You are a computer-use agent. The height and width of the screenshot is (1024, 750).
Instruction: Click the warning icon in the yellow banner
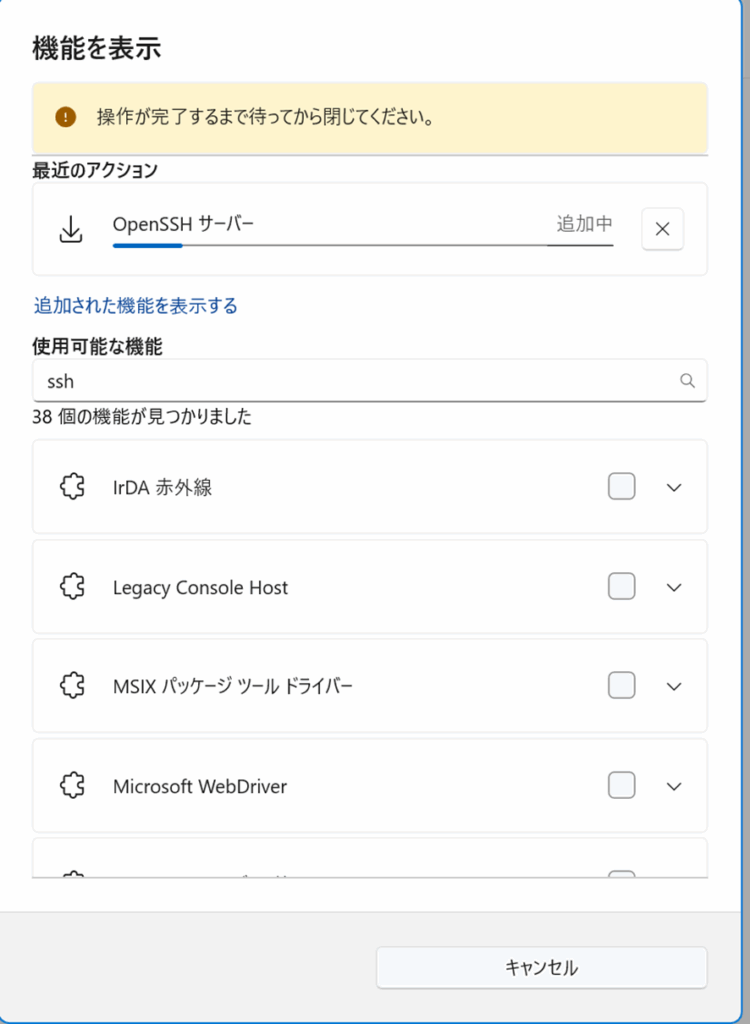pyautogui.click(x=66, y=117)
